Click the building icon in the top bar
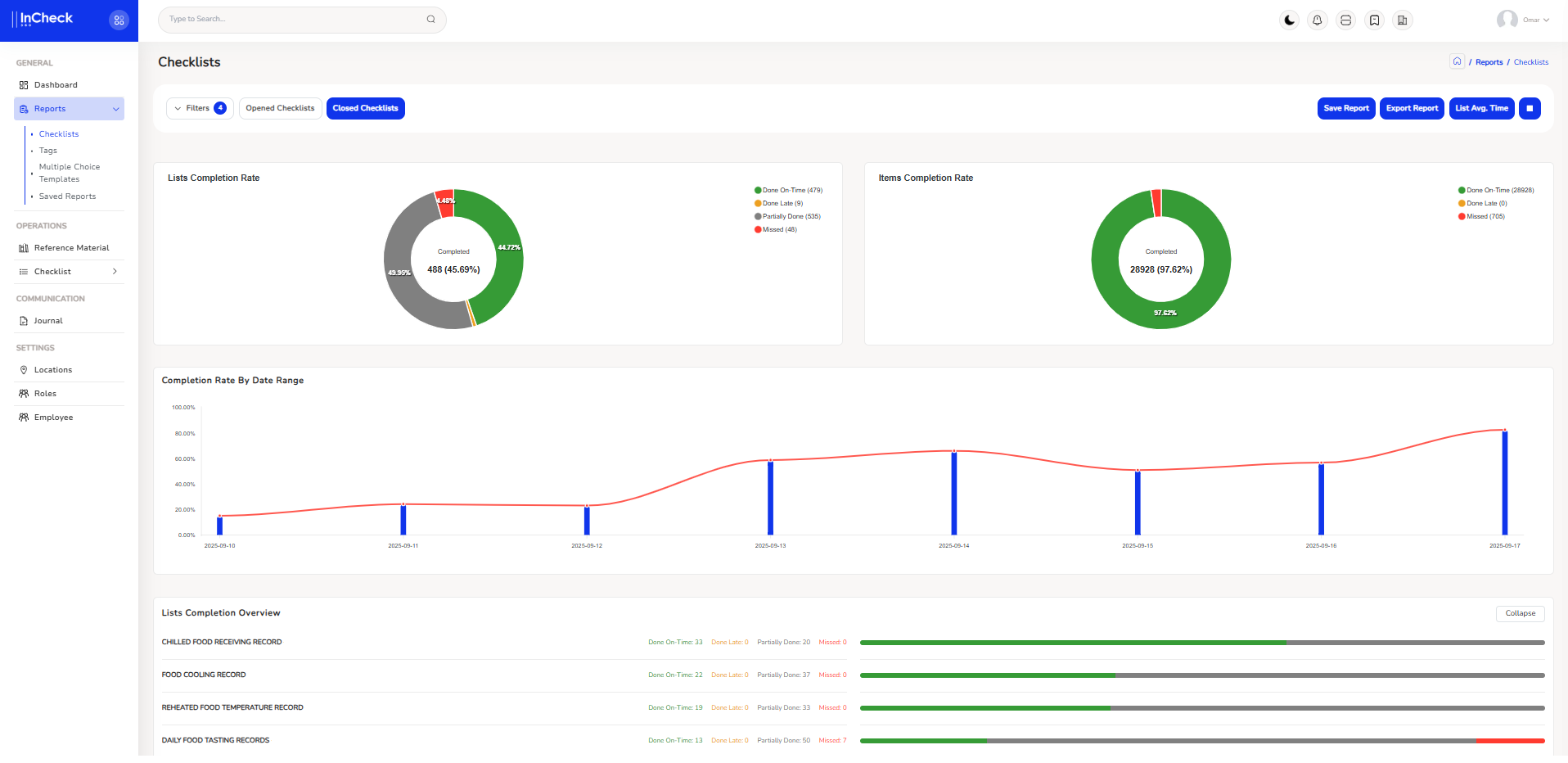 coord(1402,20)
